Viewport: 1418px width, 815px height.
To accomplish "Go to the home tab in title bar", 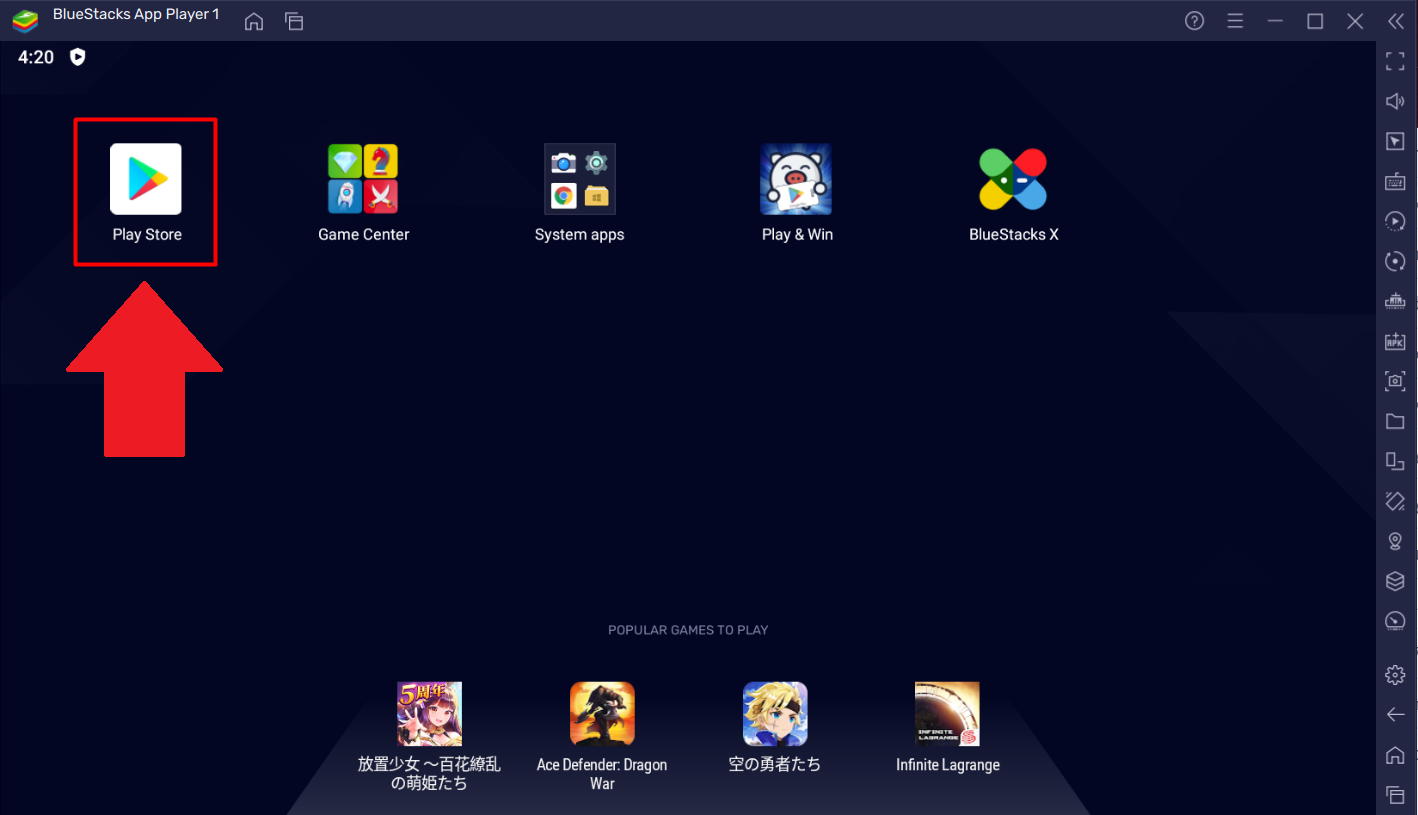I will [254, 21].
